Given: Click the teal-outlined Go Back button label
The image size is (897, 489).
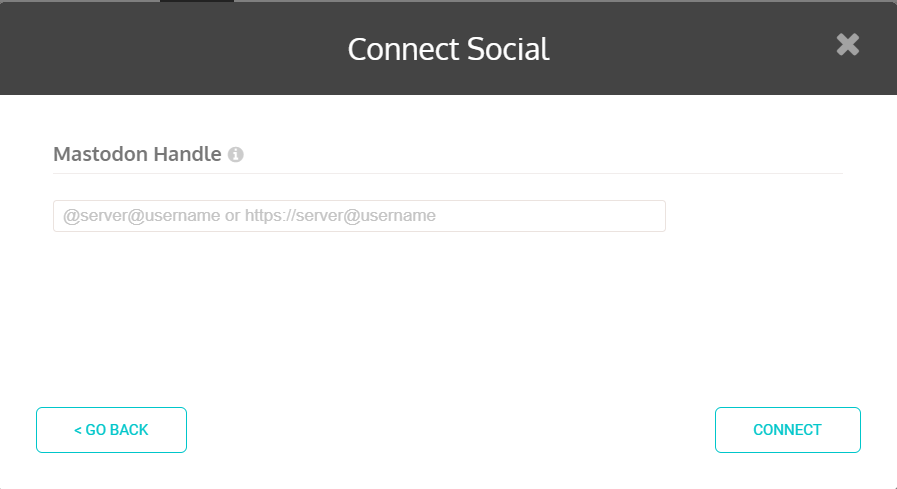Looking at the screenshot, I should pos(112,430).
